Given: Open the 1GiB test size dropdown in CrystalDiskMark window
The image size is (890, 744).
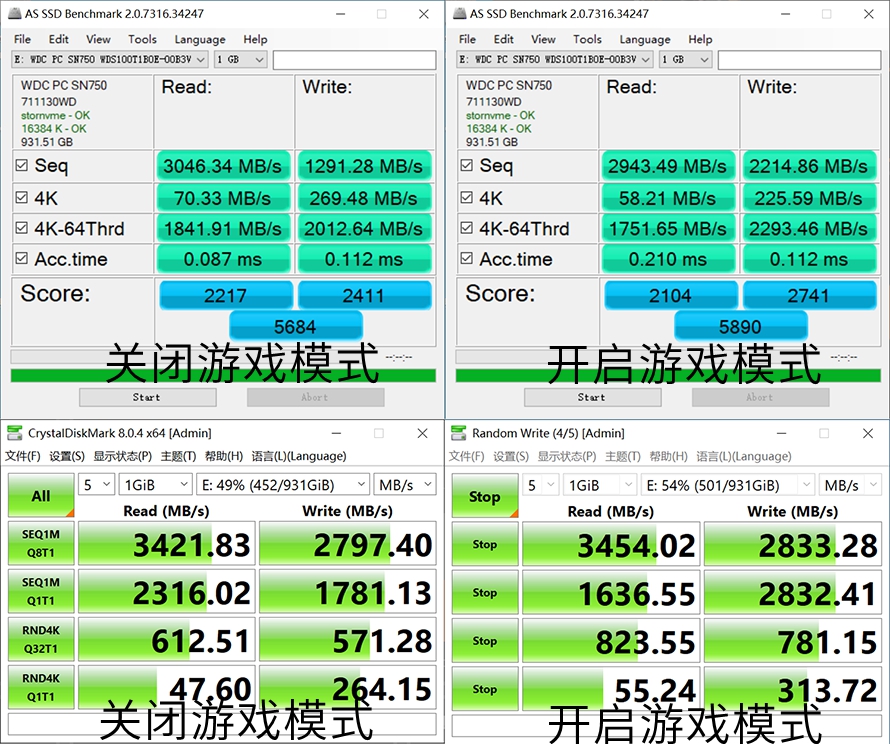Looking at the screenshot, I should click(x=155, y=485).
